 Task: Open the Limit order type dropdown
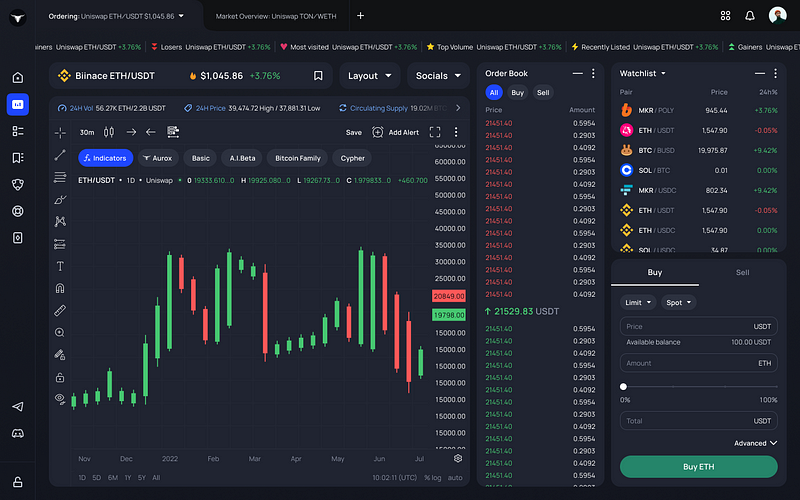(638, 303)
